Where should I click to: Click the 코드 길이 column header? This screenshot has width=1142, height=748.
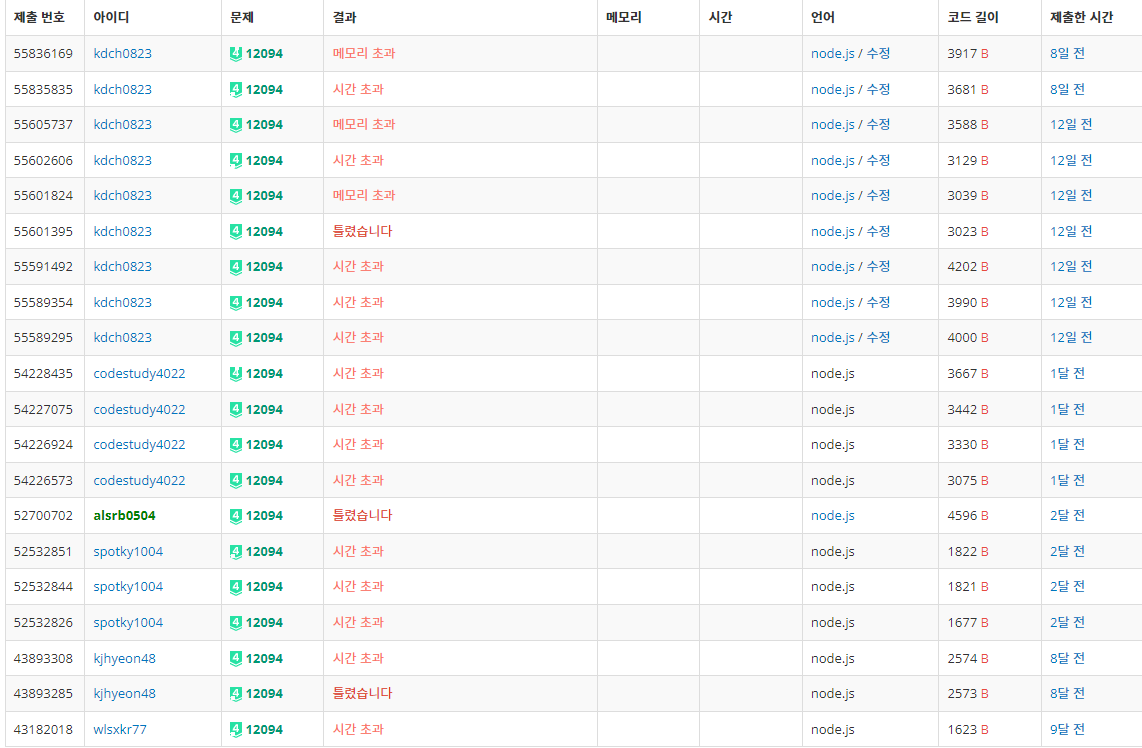point(973,17)
